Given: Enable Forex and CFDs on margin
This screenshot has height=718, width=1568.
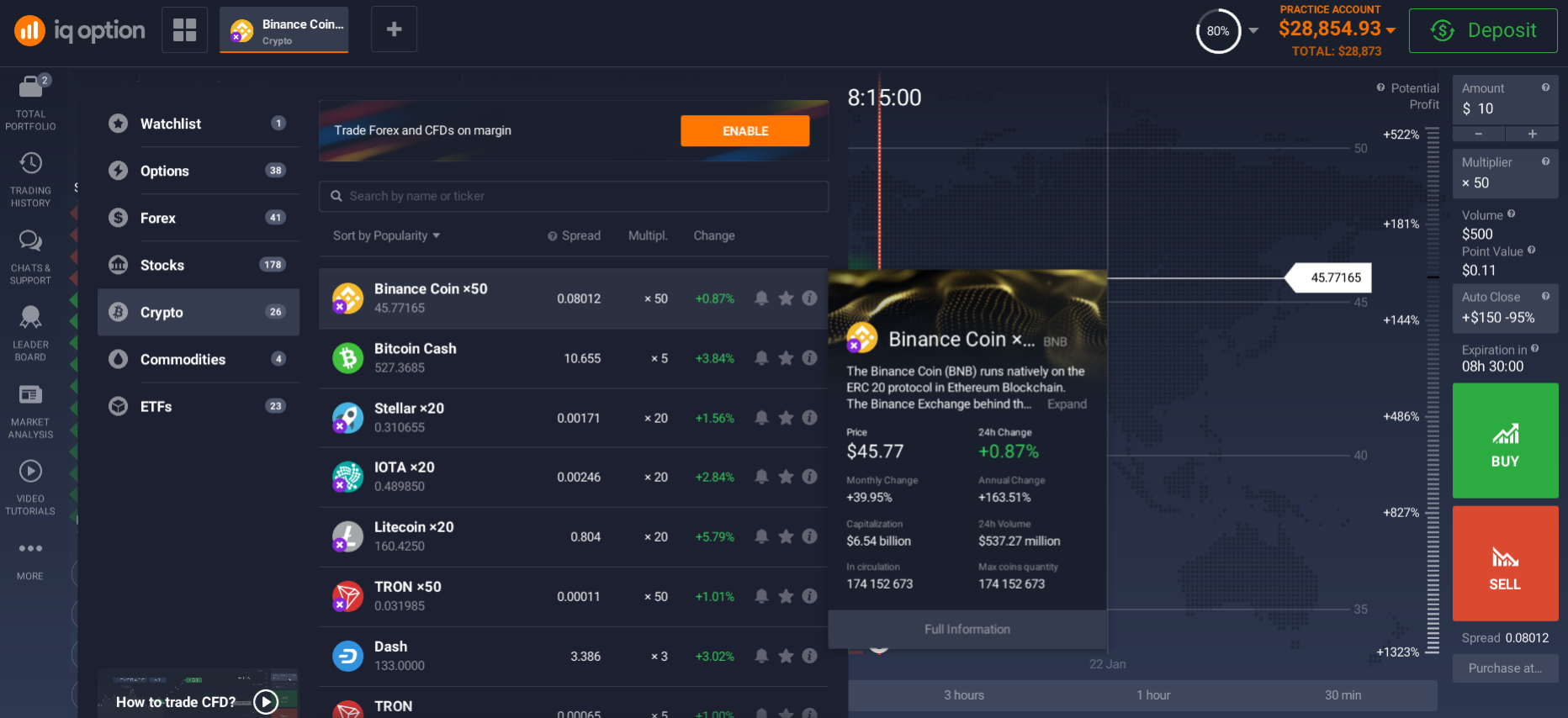Looking at the screenshot, I should click(745, 131).
